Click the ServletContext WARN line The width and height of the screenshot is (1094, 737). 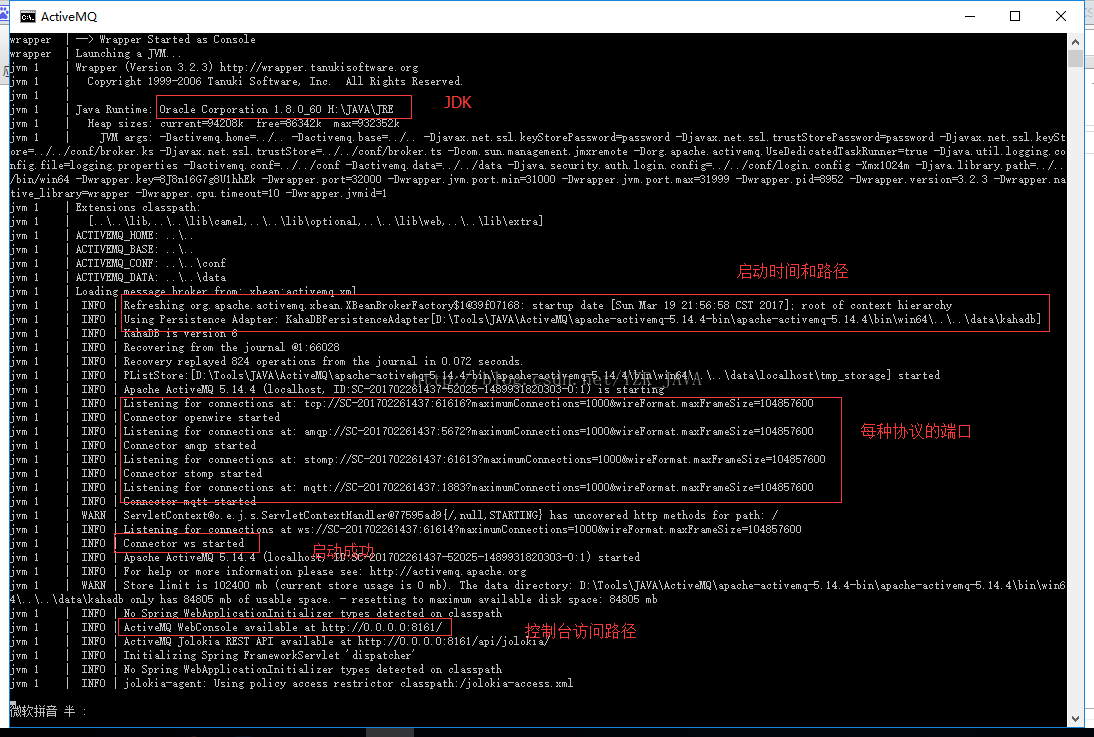(x=451, y=515)
